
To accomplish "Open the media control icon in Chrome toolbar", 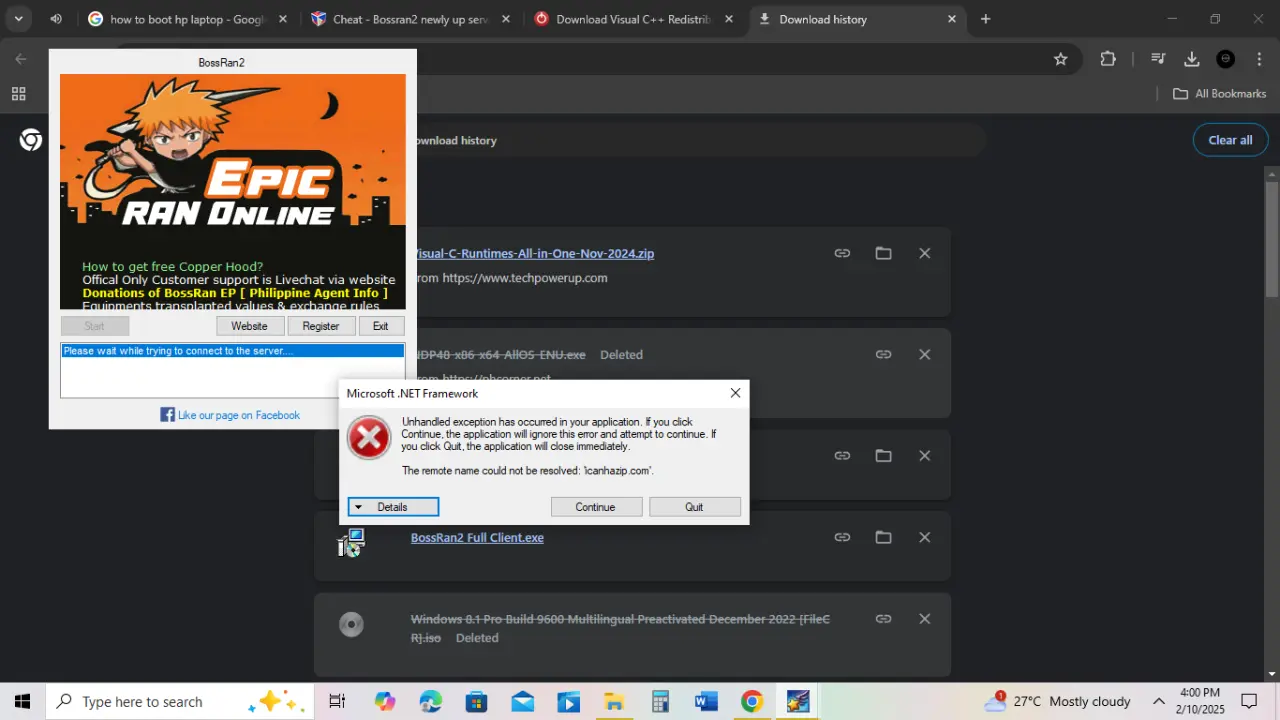I will click(x=1158, y=59).
